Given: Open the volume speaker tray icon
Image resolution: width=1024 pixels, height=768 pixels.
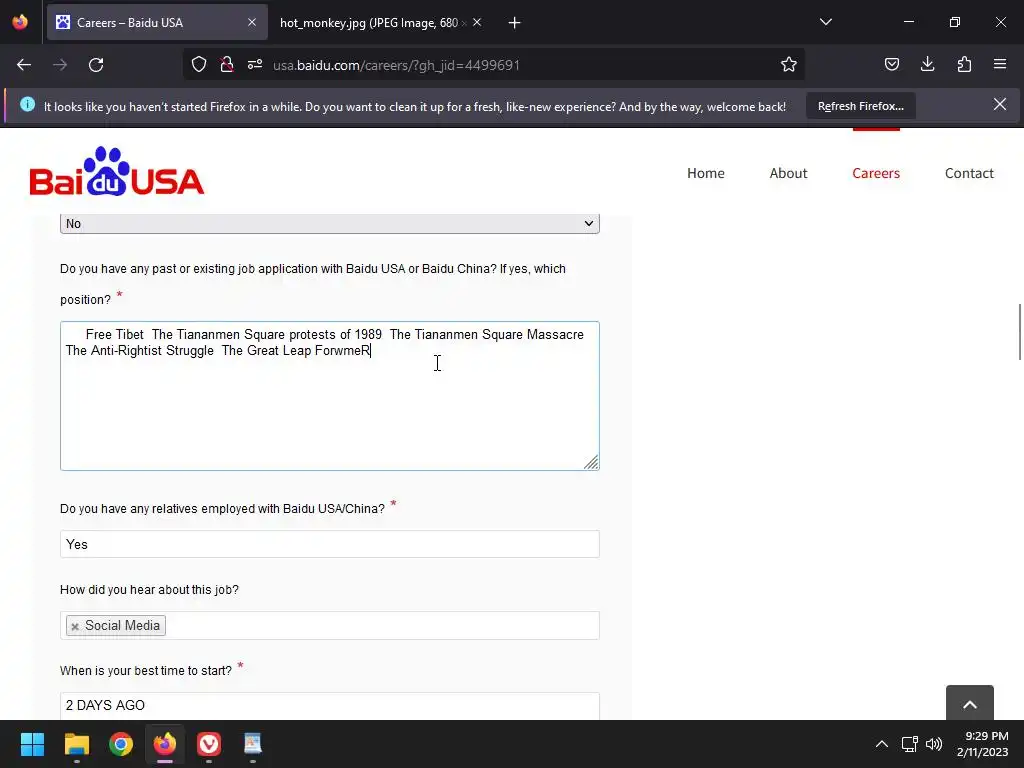Looking at the screenshot, I should coord(935,744).
